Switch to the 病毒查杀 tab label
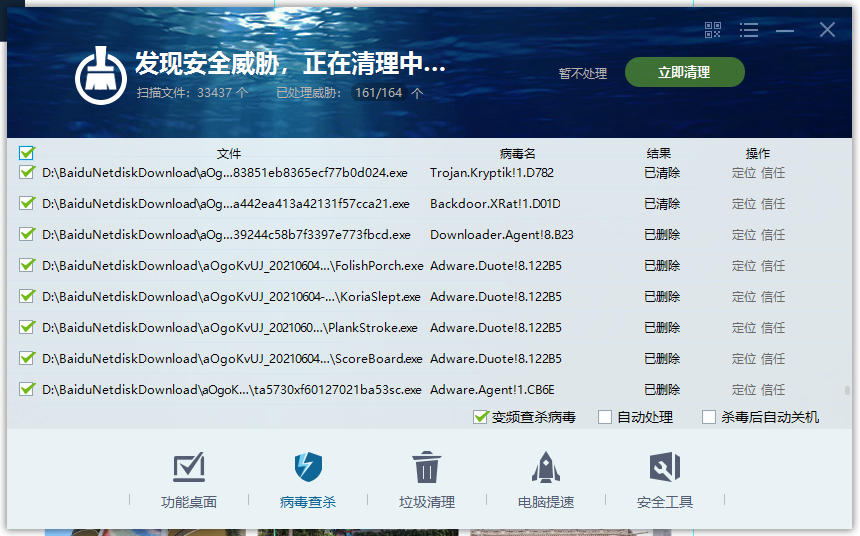Image resolution: width=860 pixels, height=536 pixels. (308, 501)
